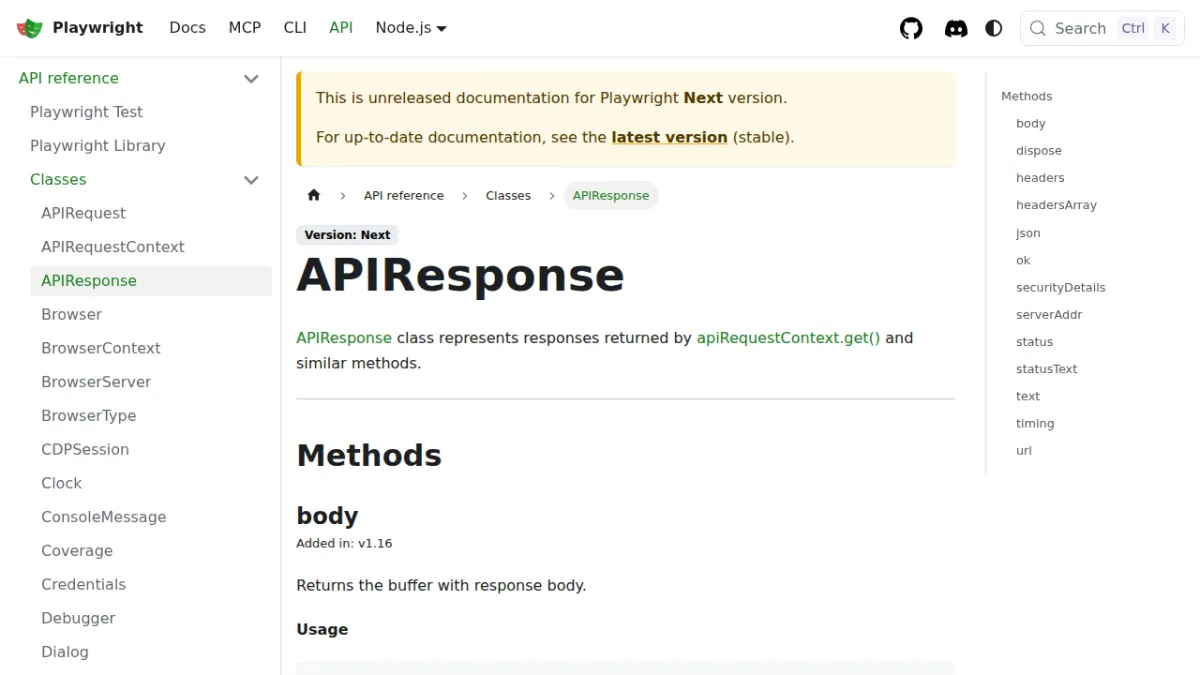This screenshot has width=1200, height=675.
Task: Click the Playwright brand name link
Action: [98, 28]
